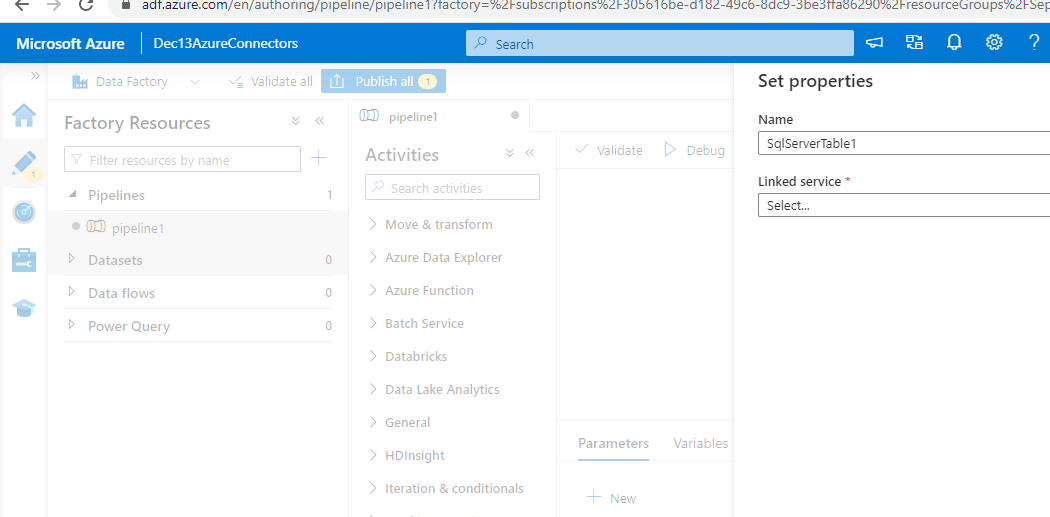This screenshot has height=517, width=1050.
Task: Expand the left navigation with double chevron
Action: tap(35, 76)
